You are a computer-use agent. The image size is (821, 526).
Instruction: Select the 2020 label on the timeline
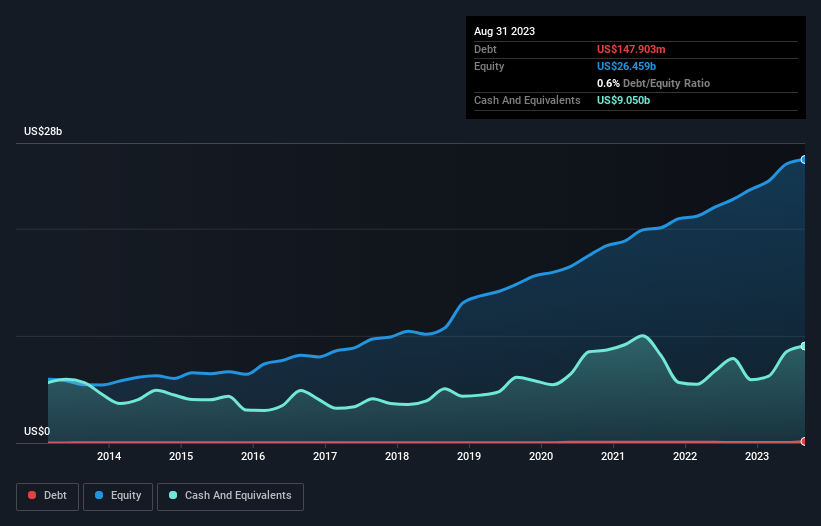[541, 457]
